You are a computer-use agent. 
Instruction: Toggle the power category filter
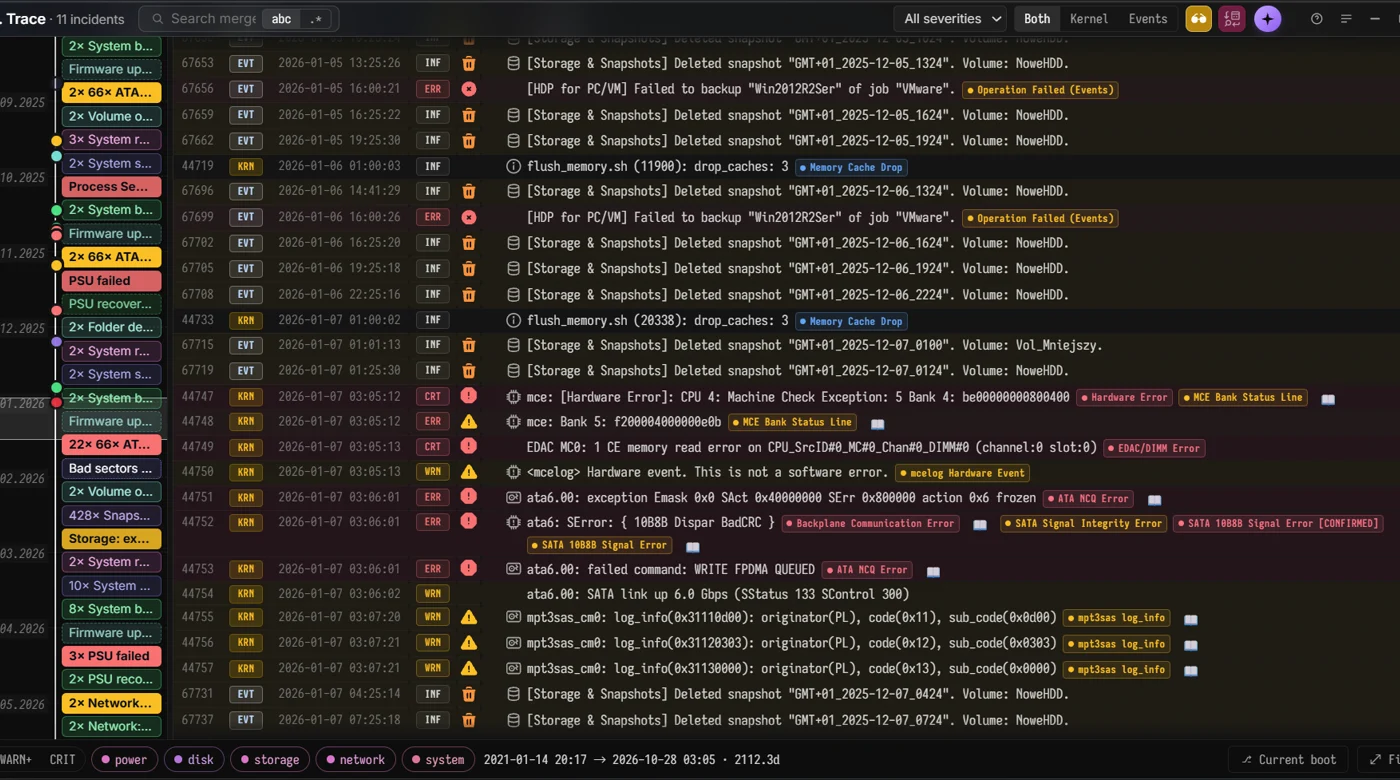click(124, 760)
